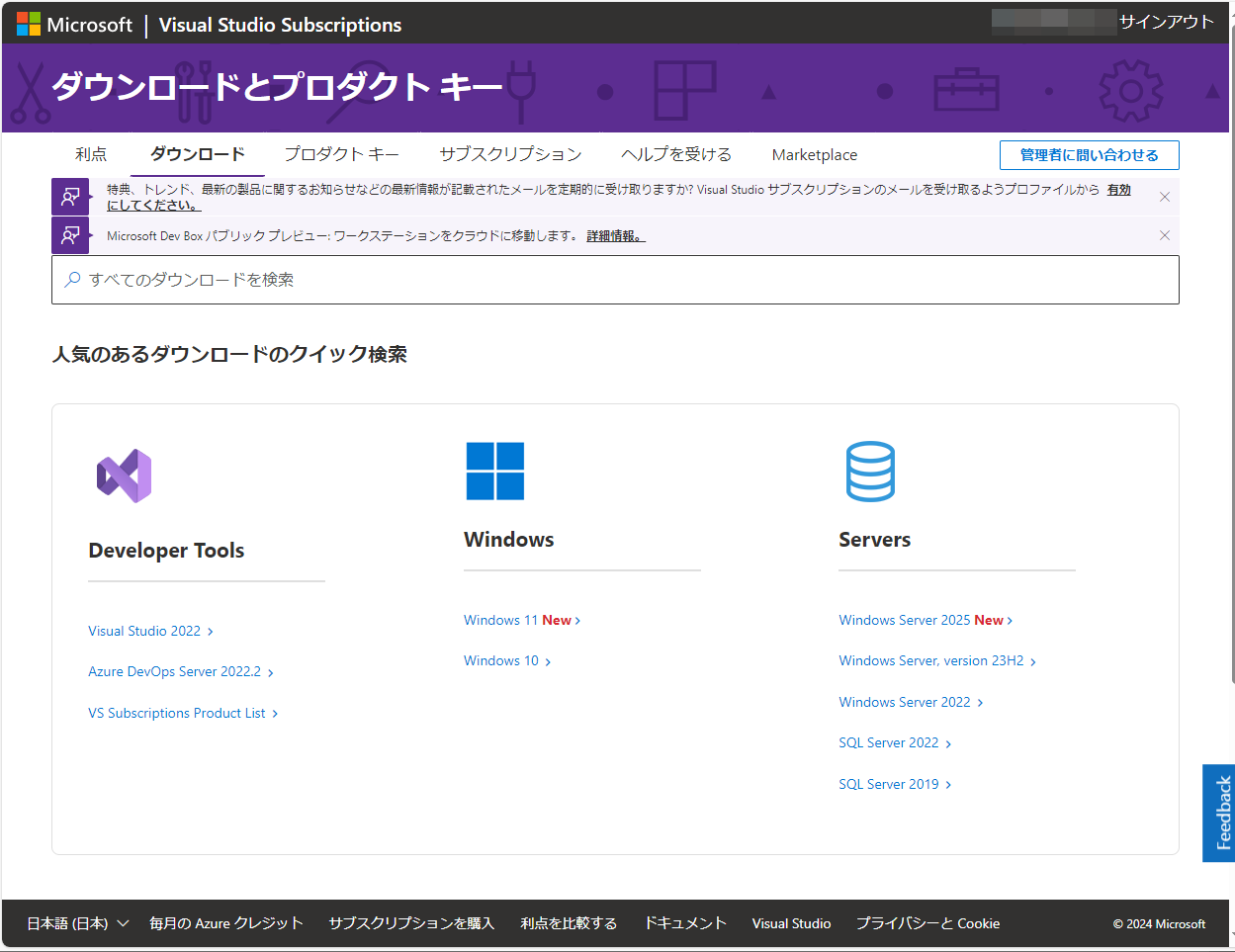Open the Windows 10 download link
1235x952 pixels.
pyautogui.click(x=507, y=660)
